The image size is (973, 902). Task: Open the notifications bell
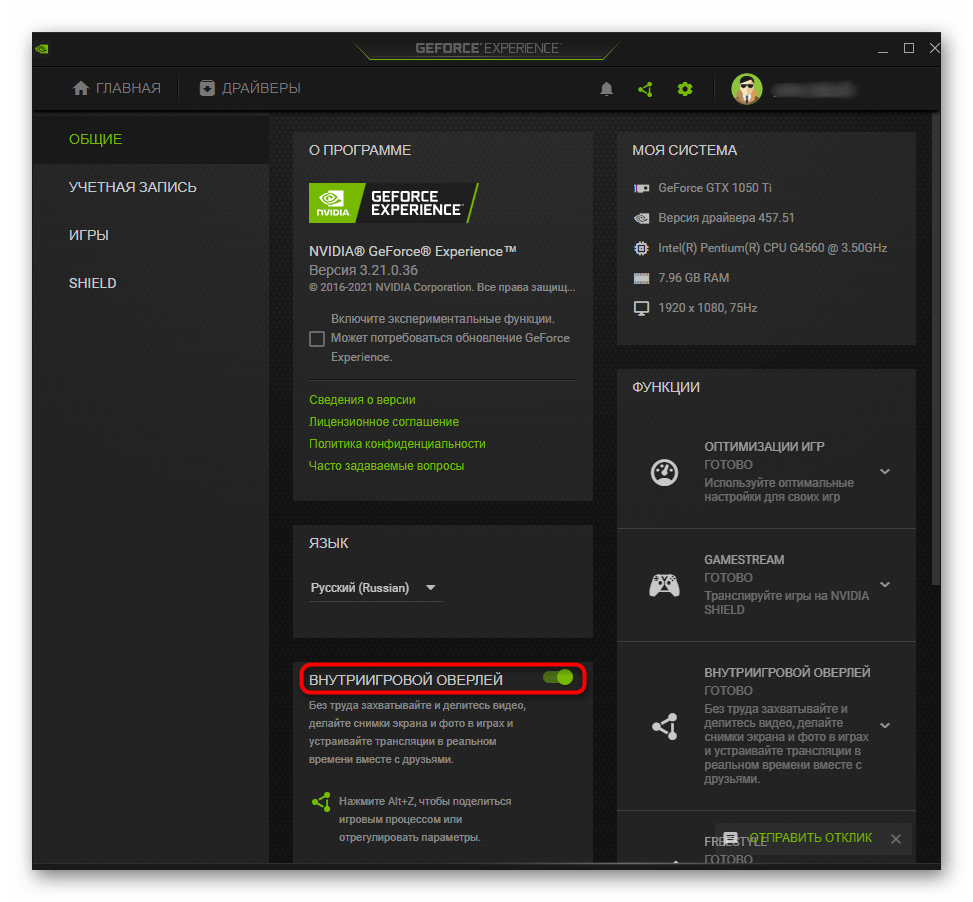[606, 89]
